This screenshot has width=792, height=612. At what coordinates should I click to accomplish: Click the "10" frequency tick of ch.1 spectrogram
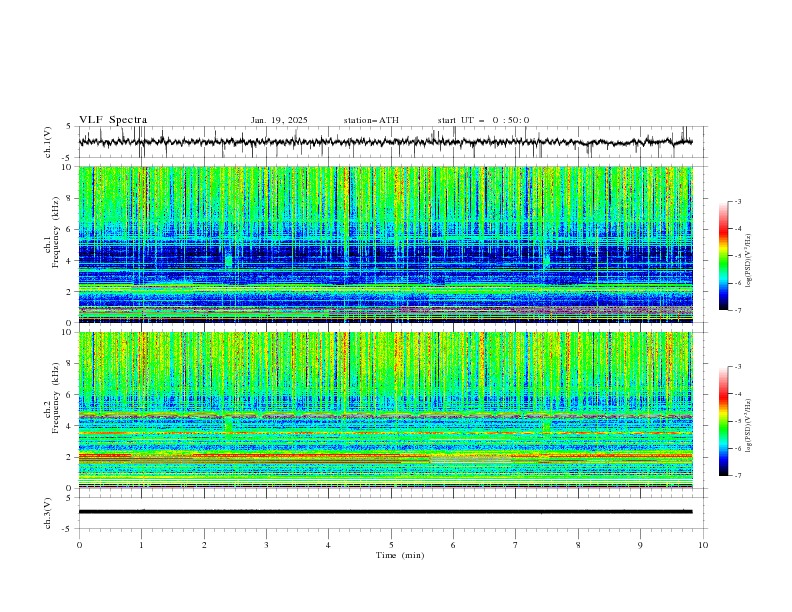[68, 167]
